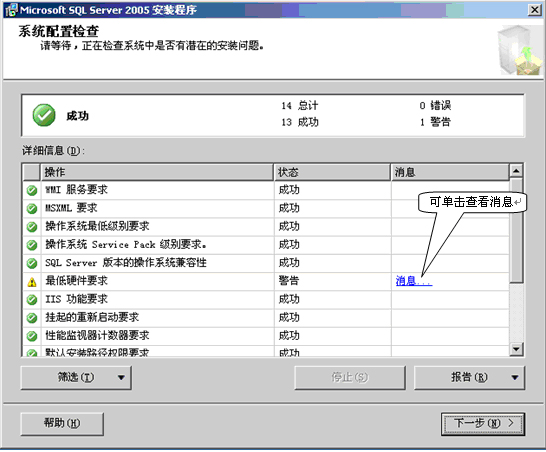Click the scrollbar up arrow in details list
Viewport: 546px width, 452px height.
click(x=516, y=171)
